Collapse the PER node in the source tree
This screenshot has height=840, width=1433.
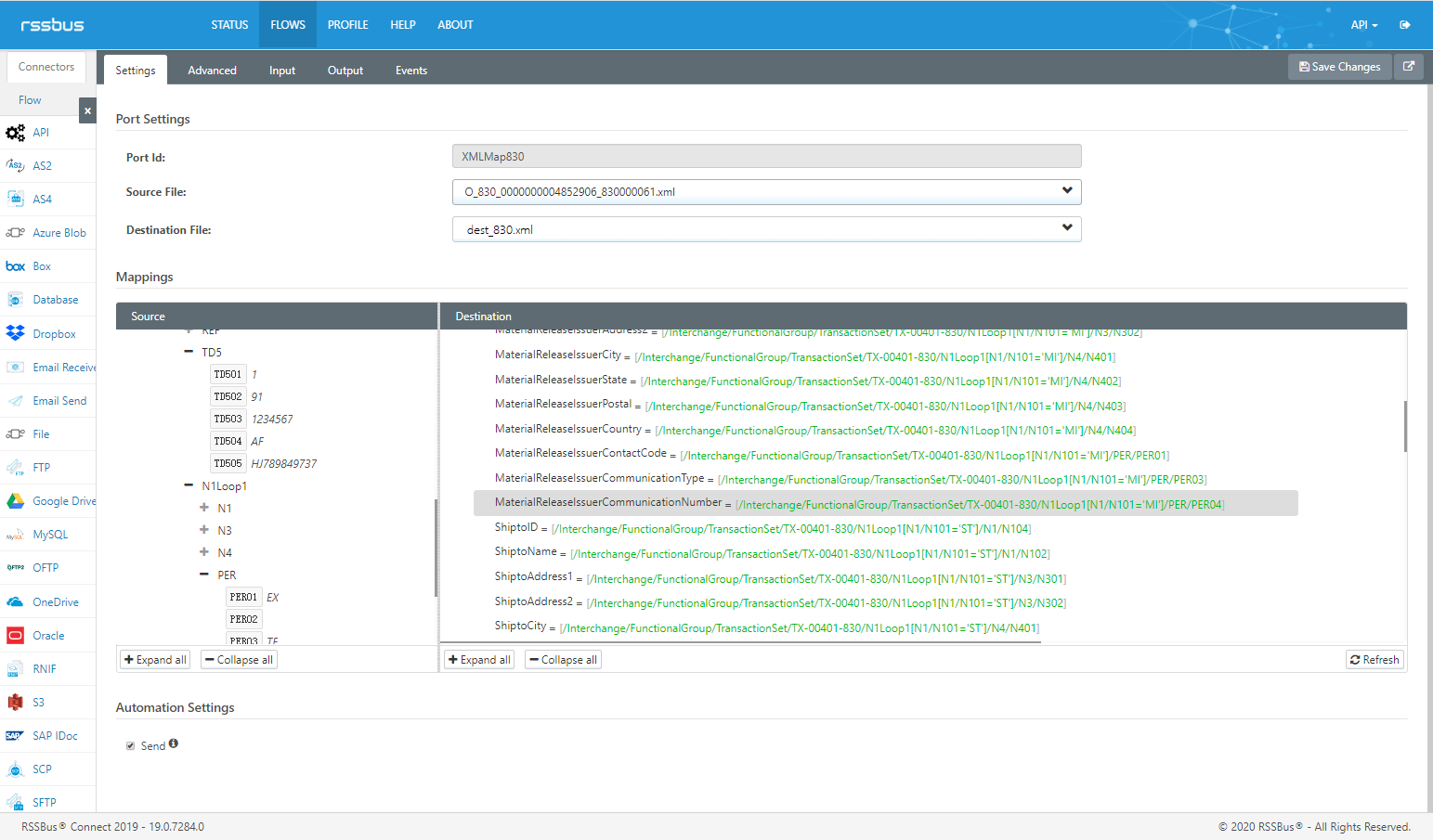(204, 575)
